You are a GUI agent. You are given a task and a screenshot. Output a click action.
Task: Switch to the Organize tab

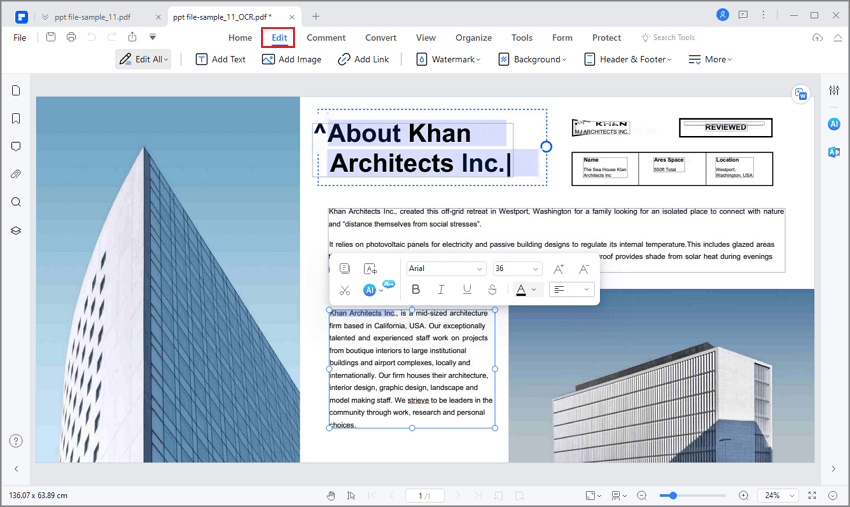click(x=473, y=37)
